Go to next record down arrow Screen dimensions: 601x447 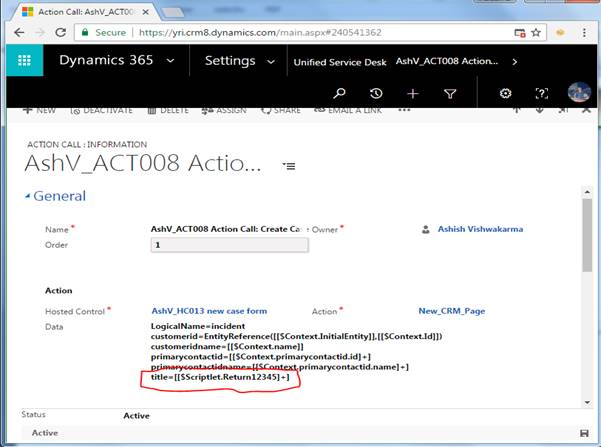point(539,110)
